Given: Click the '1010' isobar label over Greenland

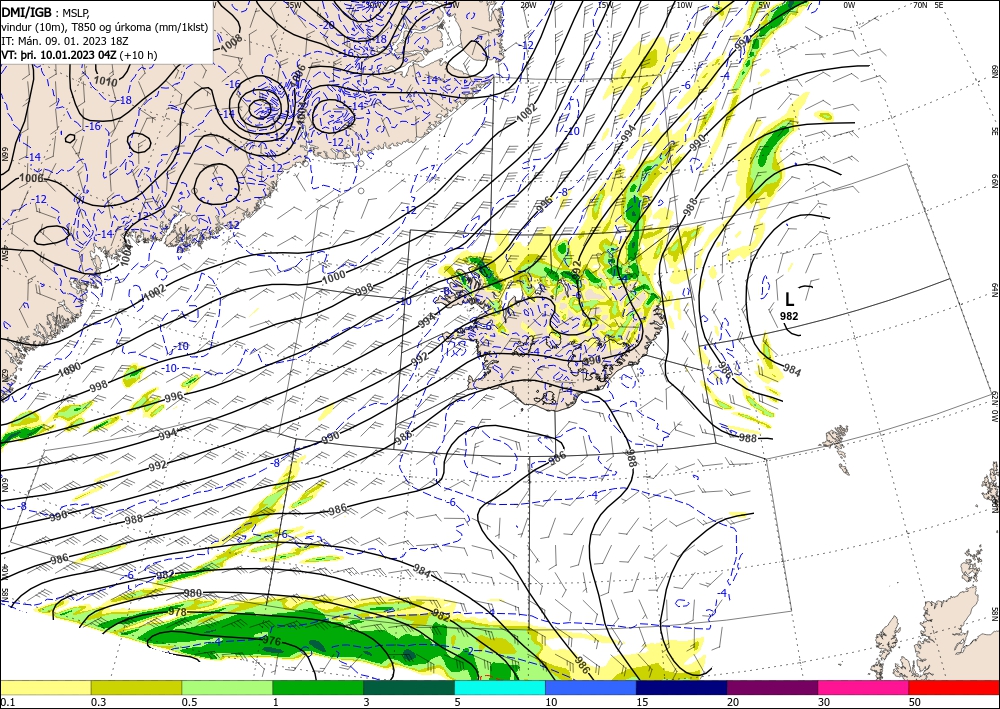Looking at the screenshot, I should pos(105,81).
